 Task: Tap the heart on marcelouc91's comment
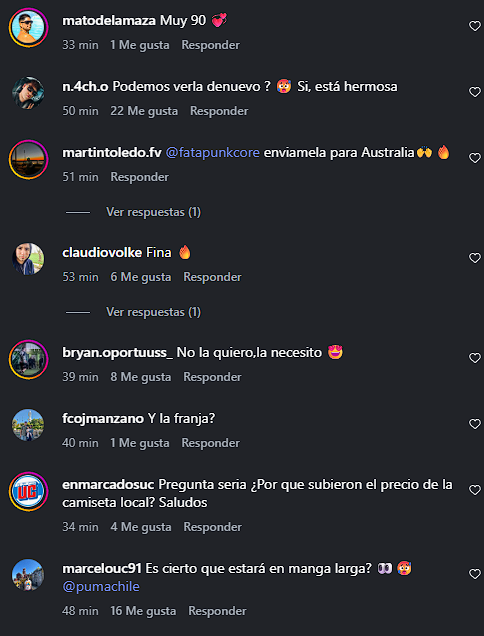(x=475, y=574)
